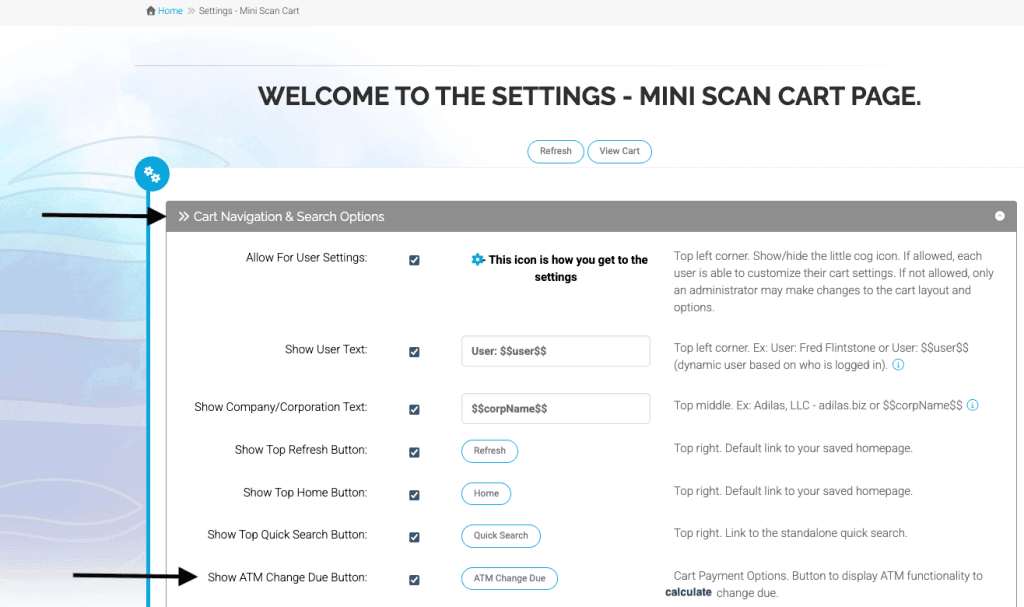1024x607 pixels.
Task: Toggle Show ATM Change Due Button checkbox
Action: [x=414, y=579]
